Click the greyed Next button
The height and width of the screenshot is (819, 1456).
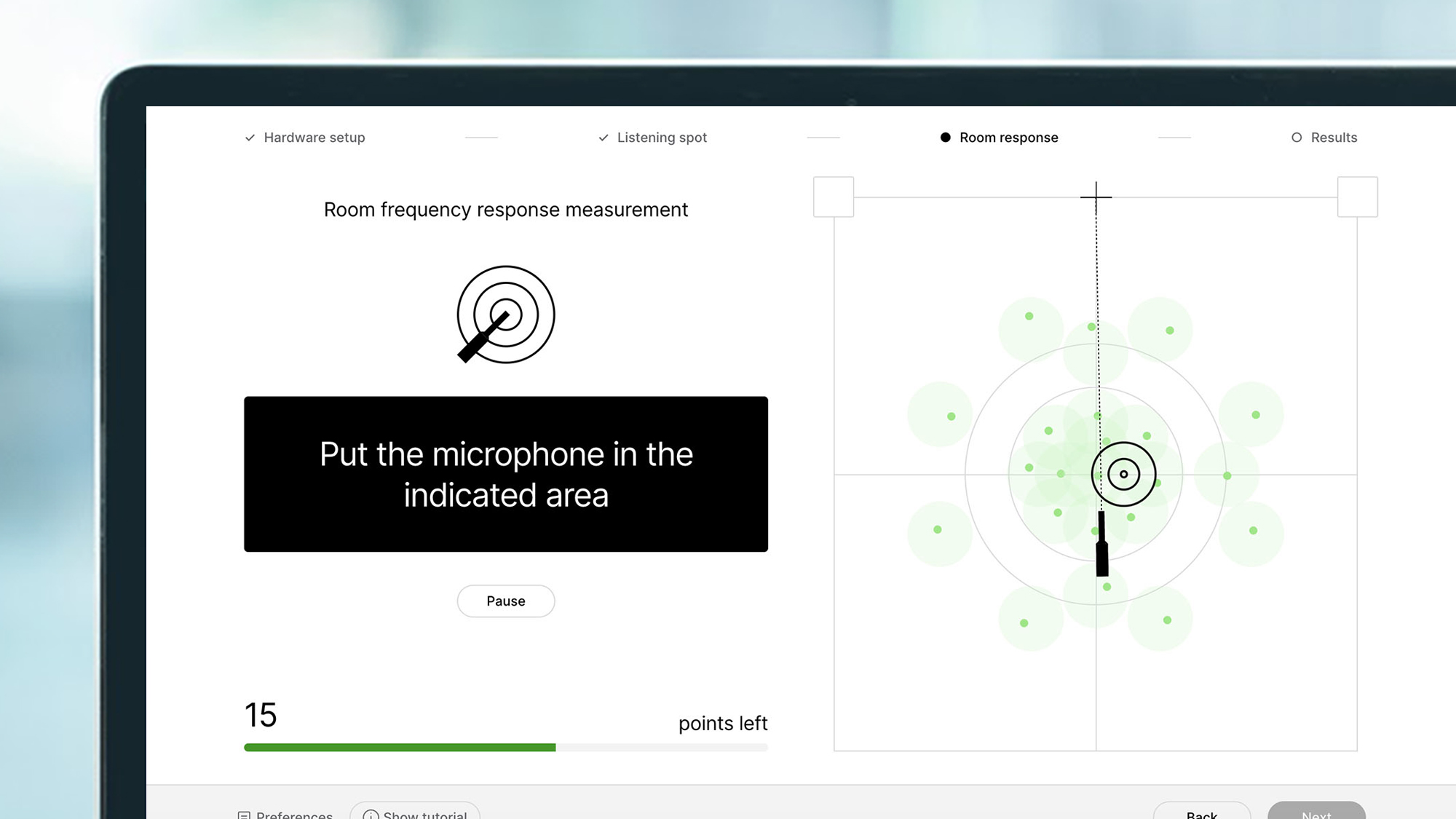tap(1315, 813)
